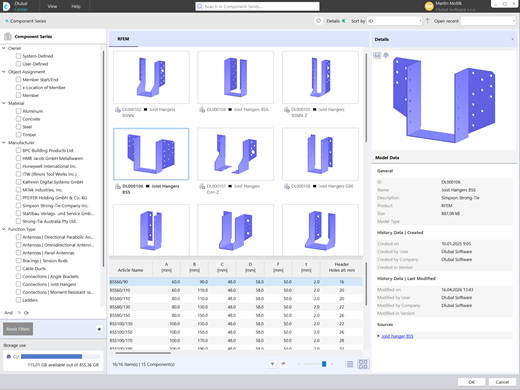Select the DL000104 Joist Hangers BSIL thumbnail
This screenshot has width=520, height=390.
tap(236, 77)
